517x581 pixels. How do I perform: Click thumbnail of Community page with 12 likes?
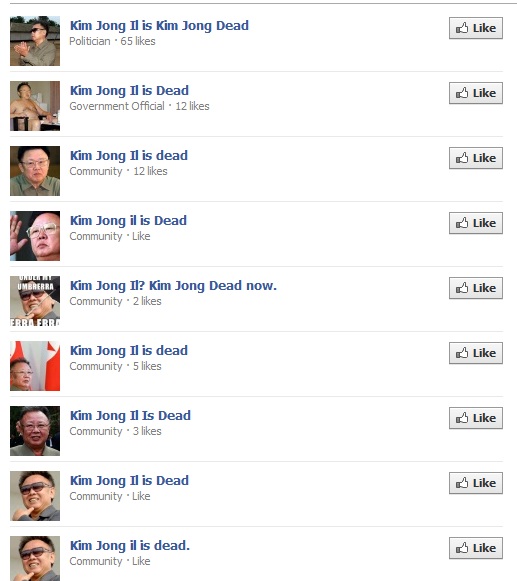tap(35, 171)
